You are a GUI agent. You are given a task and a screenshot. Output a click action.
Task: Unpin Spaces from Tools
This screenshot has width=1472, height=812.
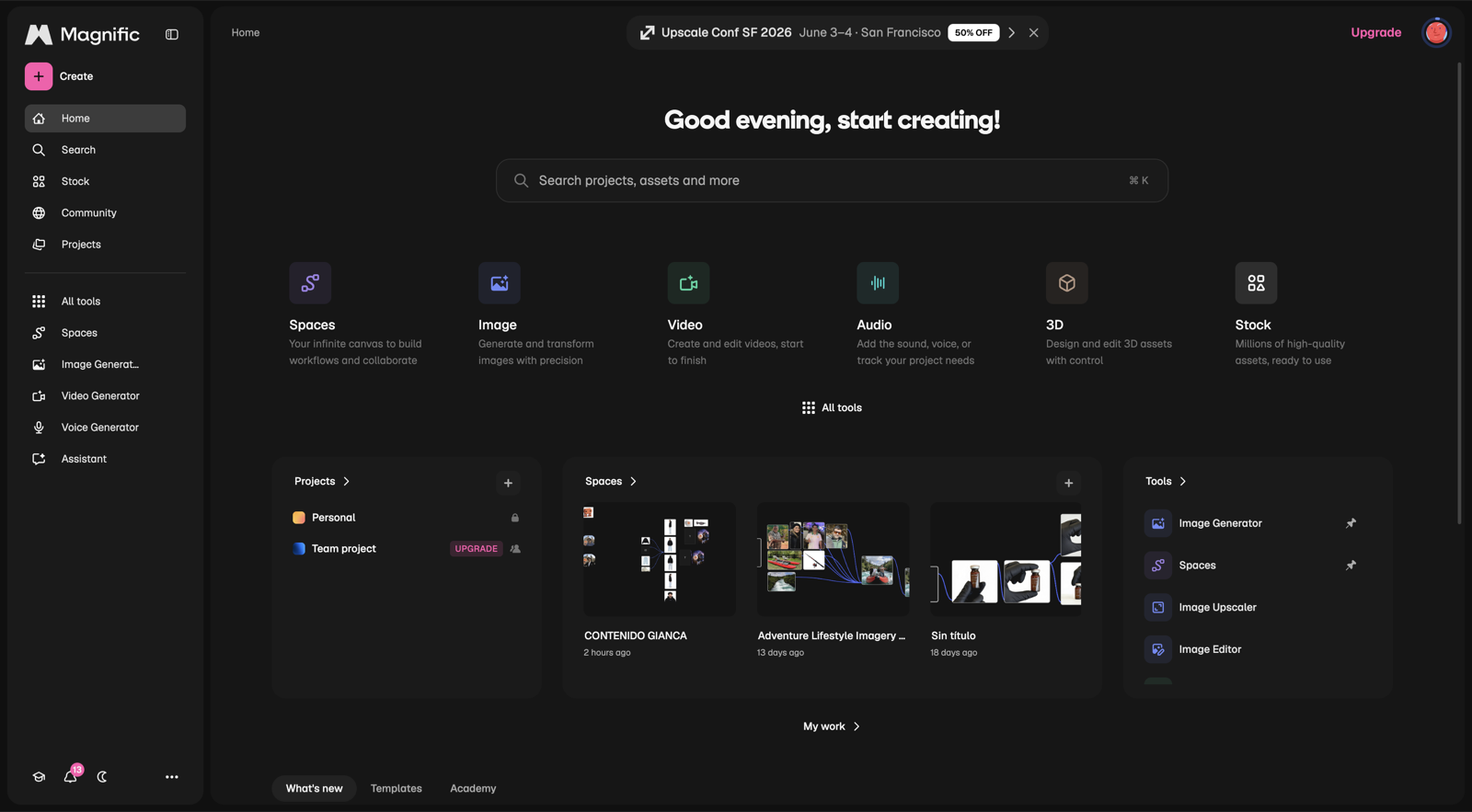[1351, 566]
